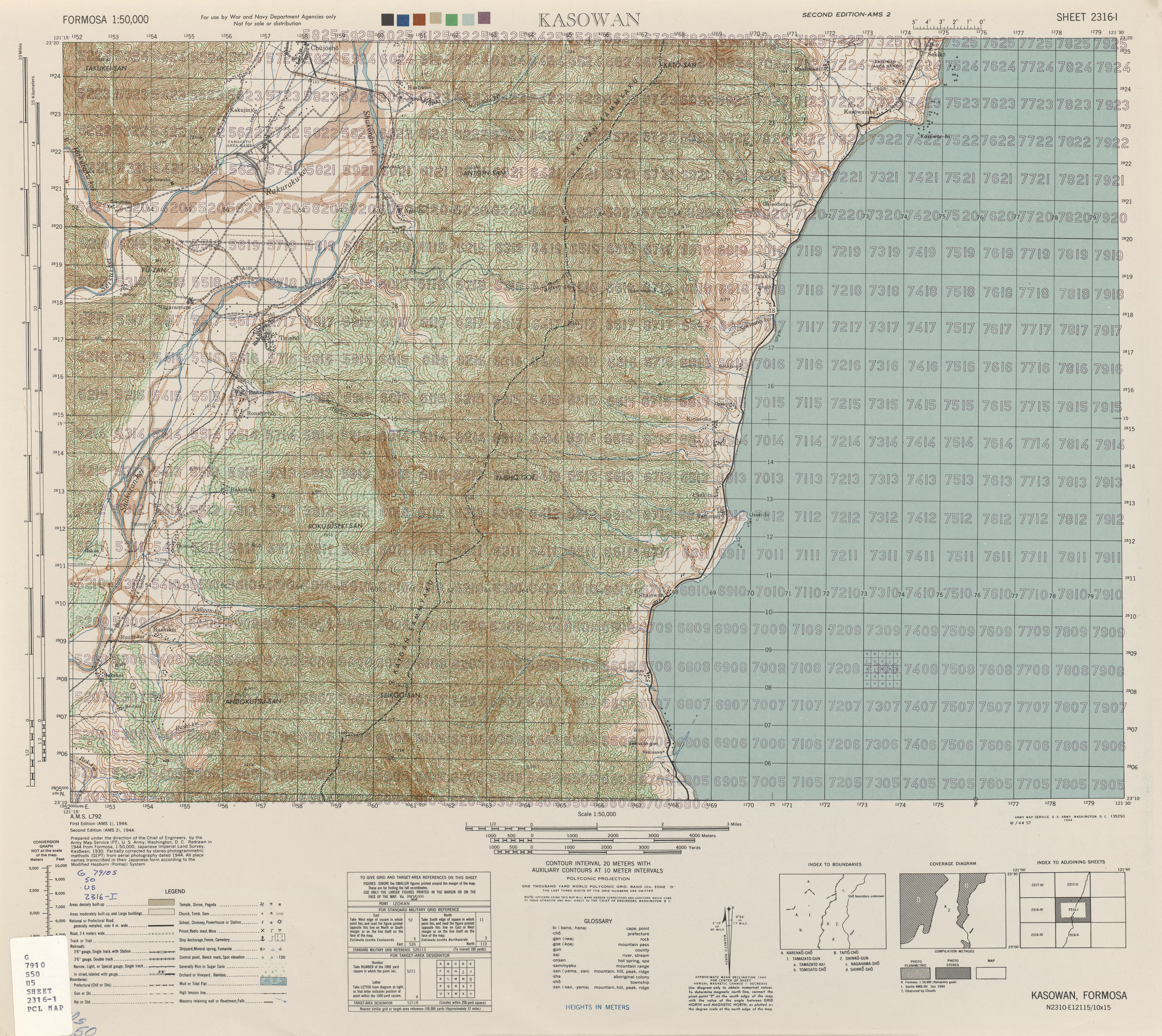Click the blue color registration swatch
Image resolution: width=1162 pixels, height=1036 pixels.
click(x=404, y=20)
